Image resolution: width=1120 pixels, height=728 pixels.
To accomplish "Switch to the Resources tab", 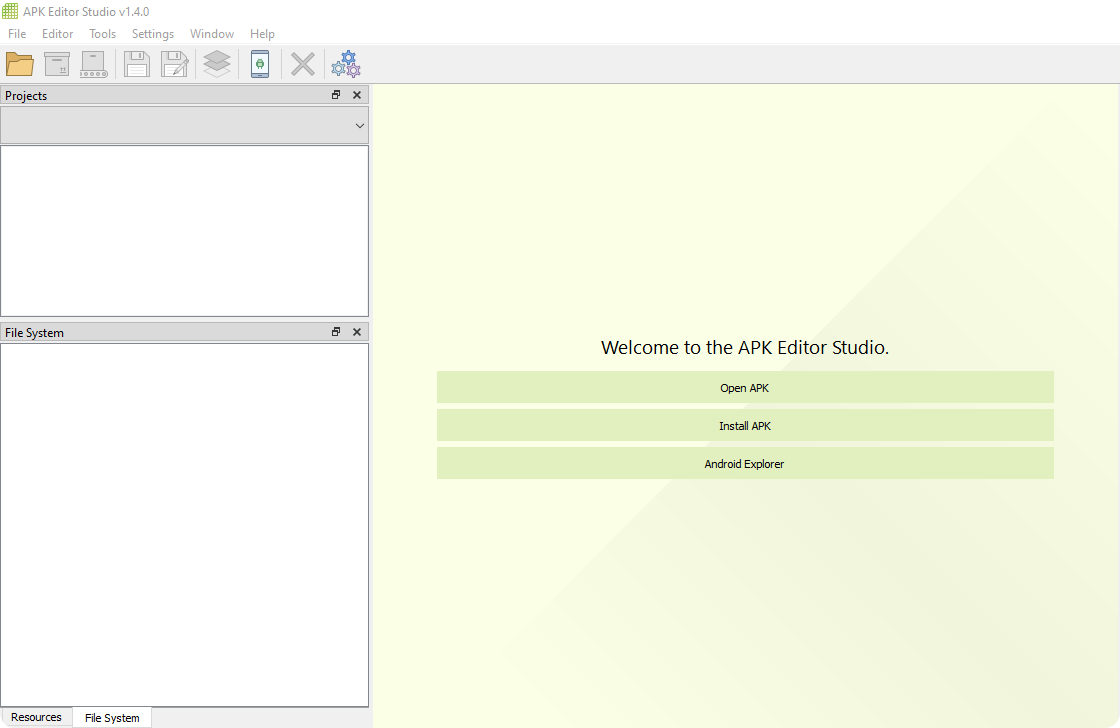I will pyautogui.click(x=36, y=717).
